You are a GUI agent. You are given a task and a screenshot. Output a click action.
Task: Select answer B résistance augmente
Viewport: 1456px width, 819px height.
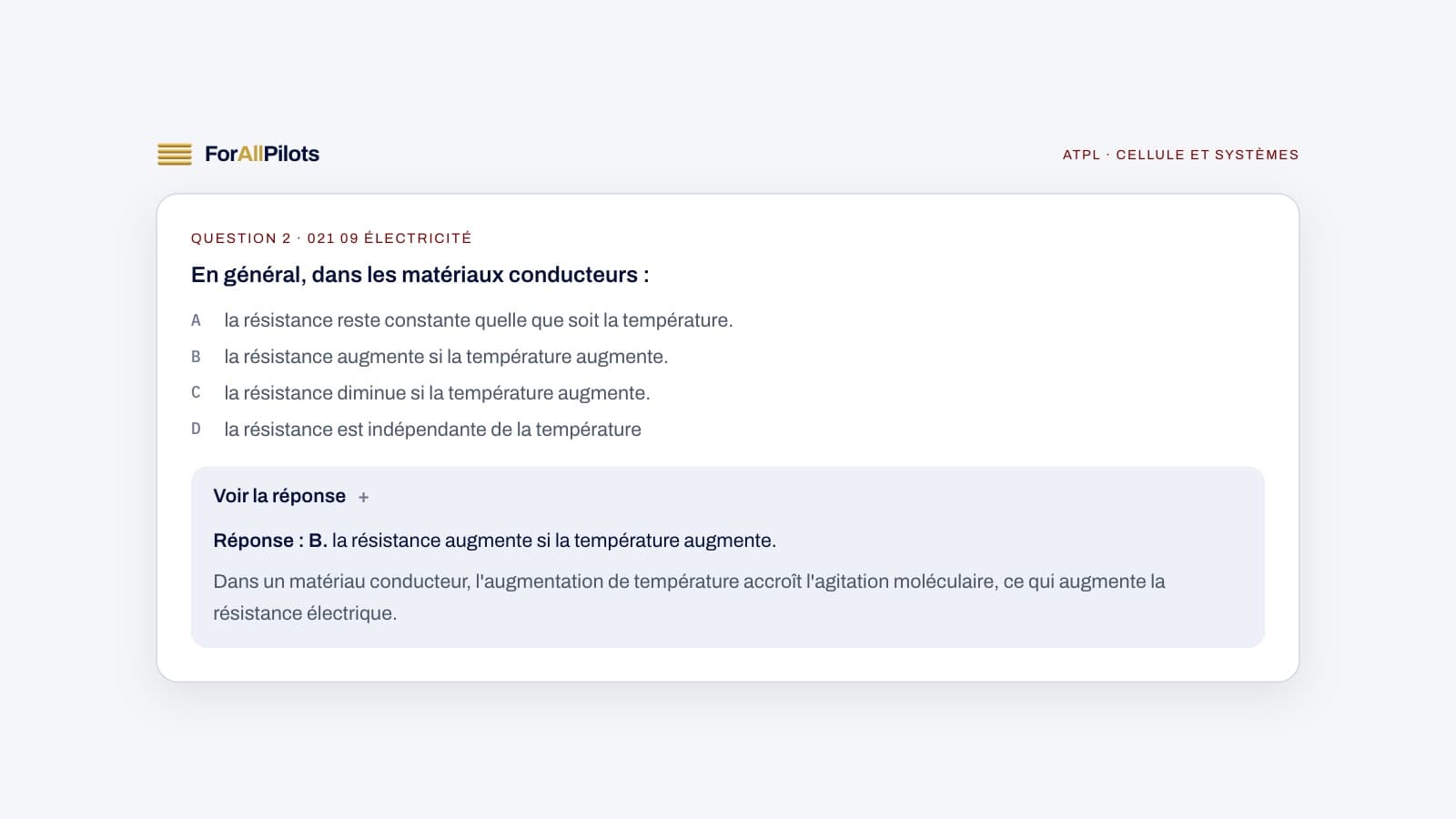point(446,357)
